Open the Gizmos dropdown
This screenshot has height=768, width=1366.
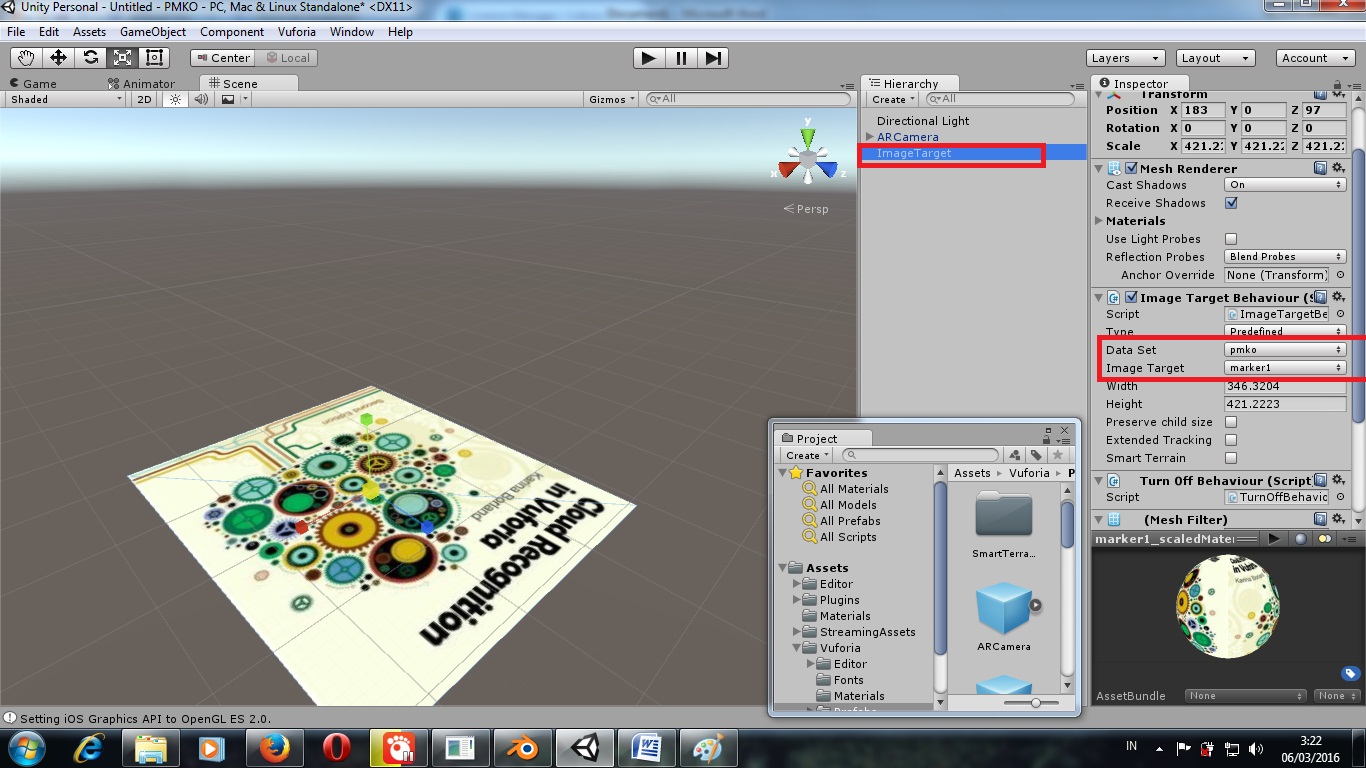[612, 99]
